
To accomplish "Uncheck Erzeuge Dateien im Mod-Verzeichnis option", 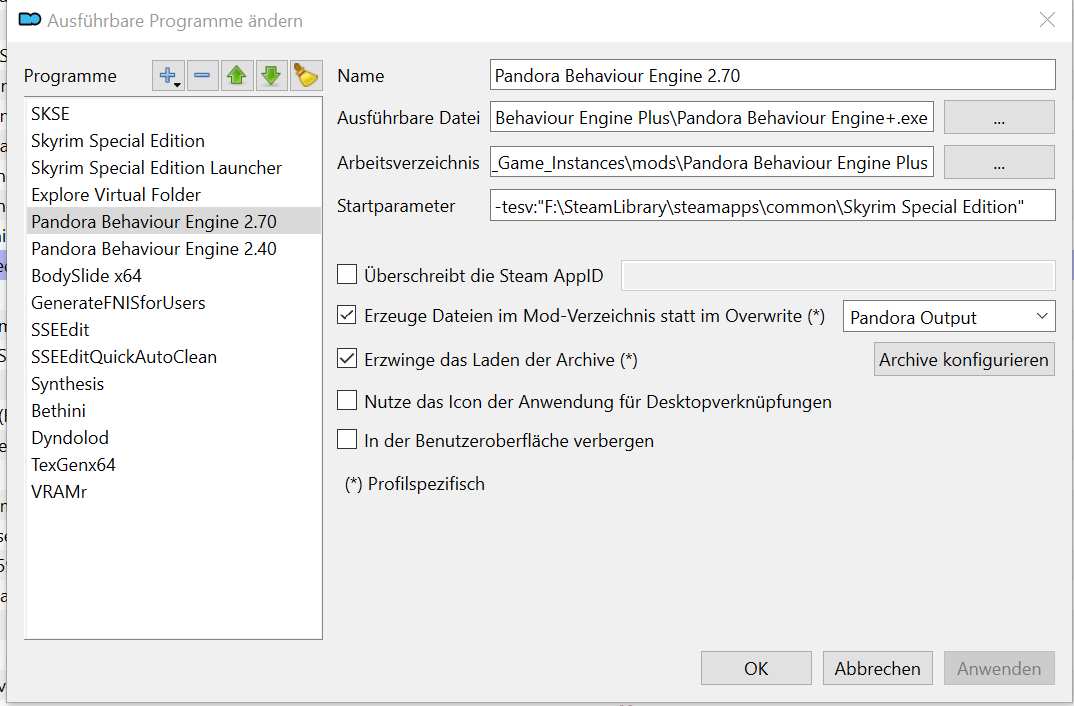I will pyautogui.click(x=347, y=315).
